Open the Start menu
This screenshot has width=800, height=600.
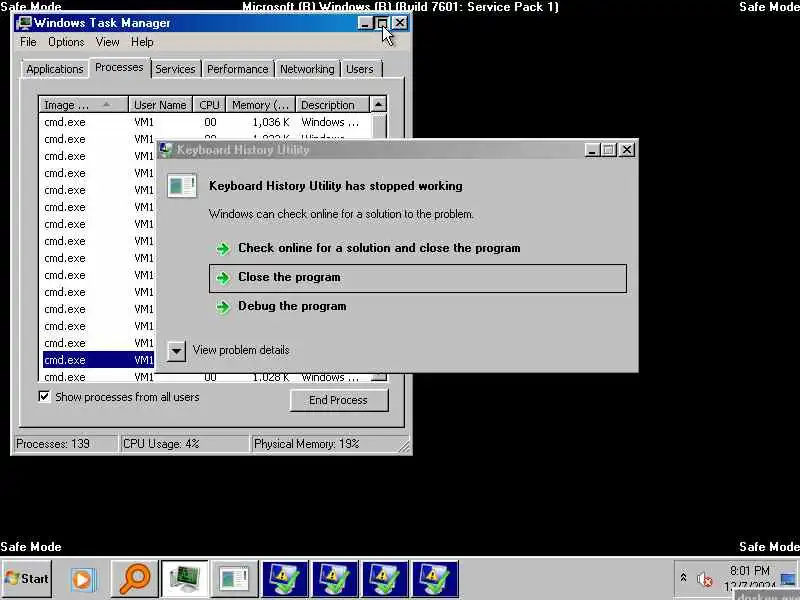tap(27, 579)
